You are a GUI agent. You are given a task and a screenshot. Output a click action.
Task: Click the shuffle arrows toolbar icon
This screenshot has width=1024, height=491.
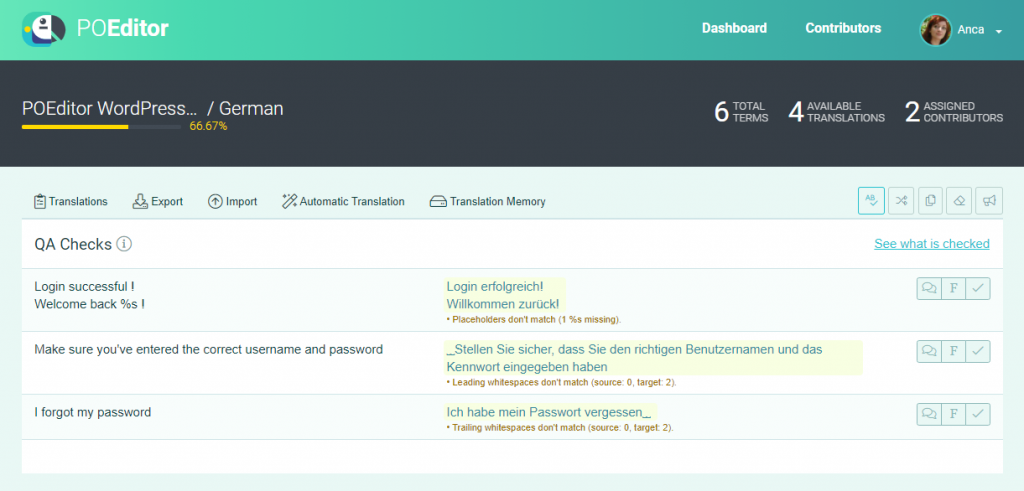(x=901, y=200)
